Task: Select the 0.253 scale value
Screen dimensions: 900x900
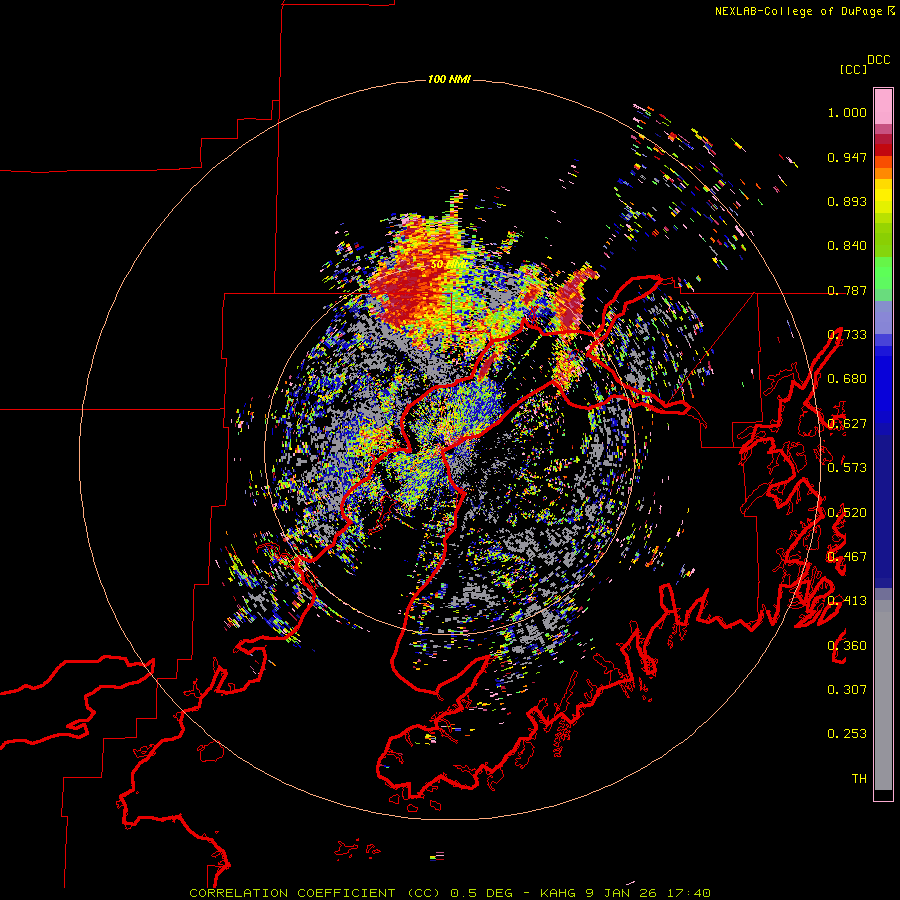Action: [x=847, y=734]
